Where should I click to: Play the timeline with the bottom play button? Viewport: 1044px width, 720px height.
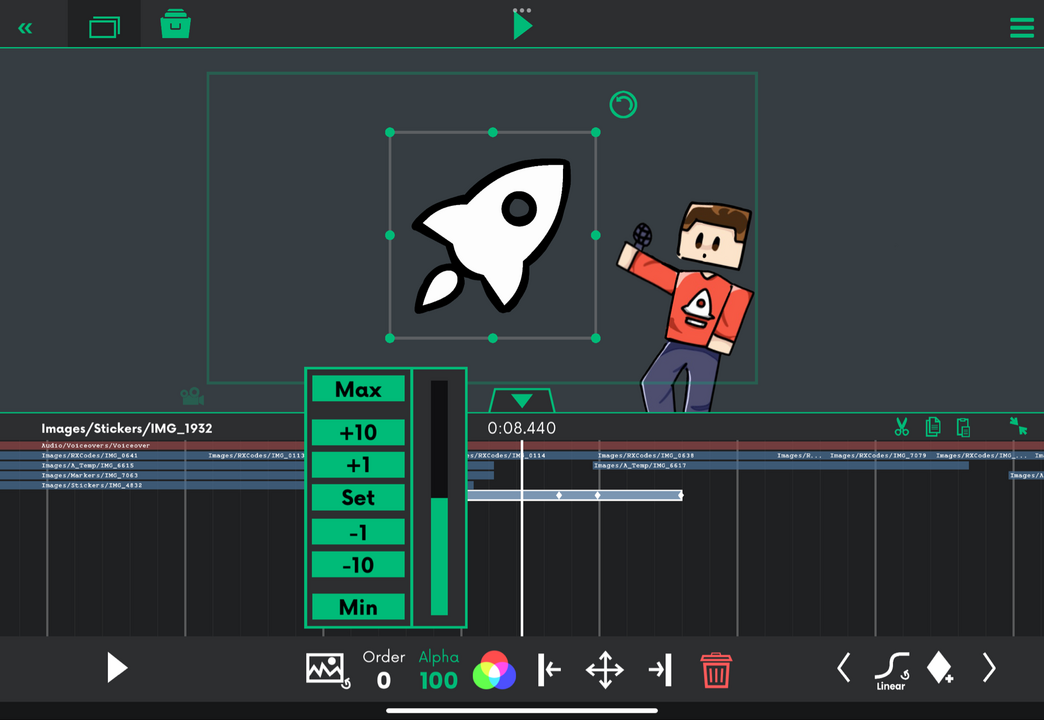coord(117,667)
